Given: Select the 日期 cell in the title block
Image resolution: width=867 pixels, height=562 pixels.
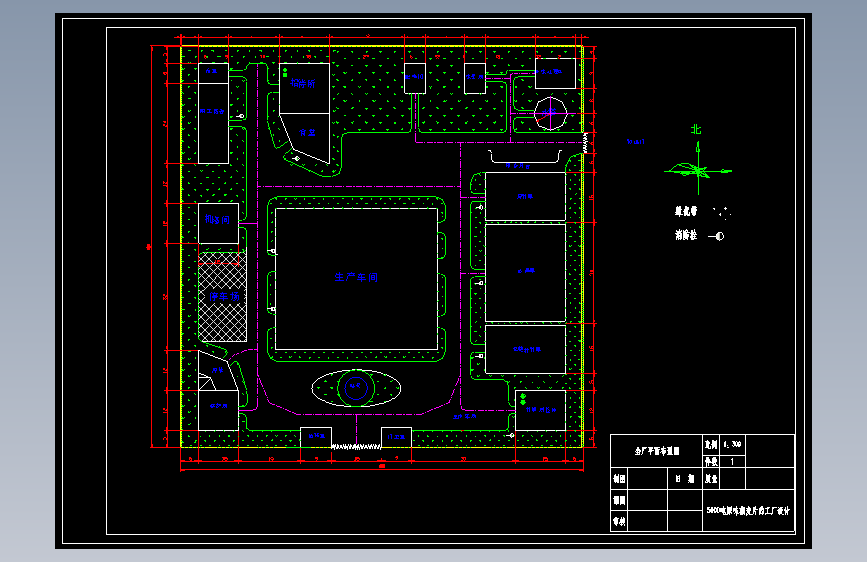Looking at the screenshot, I should point(685,479).
